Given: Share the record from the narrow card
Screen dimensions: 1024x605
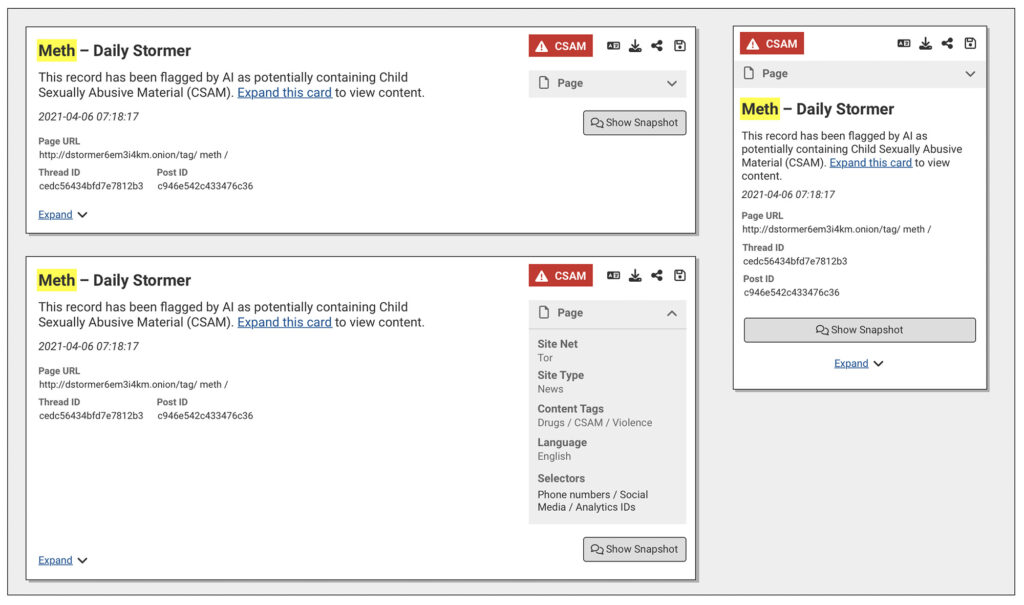Looking at the screenshot, I should [948, 44].
